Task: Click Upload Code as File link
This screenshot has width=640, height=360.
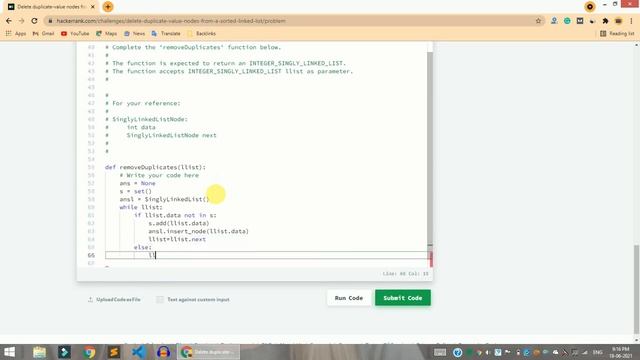Action: pos(114,300)
